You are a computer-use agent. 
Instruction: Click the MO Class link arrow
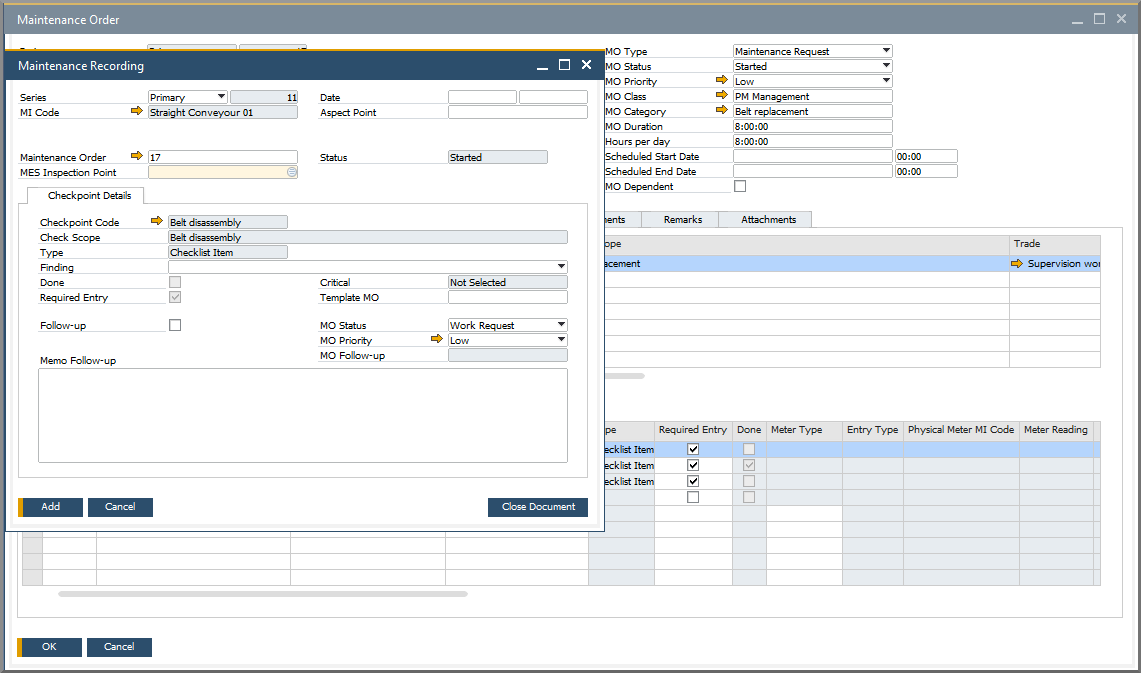[722, 96]
